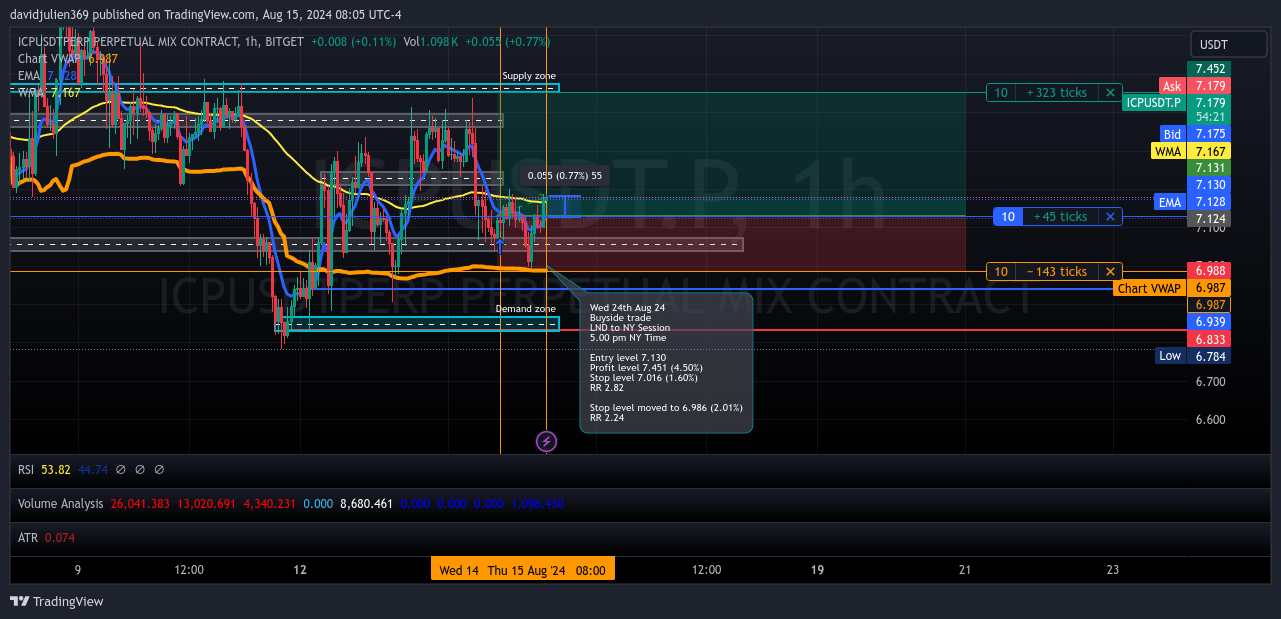Select the RSI indicator legend

tap(28, 469)
